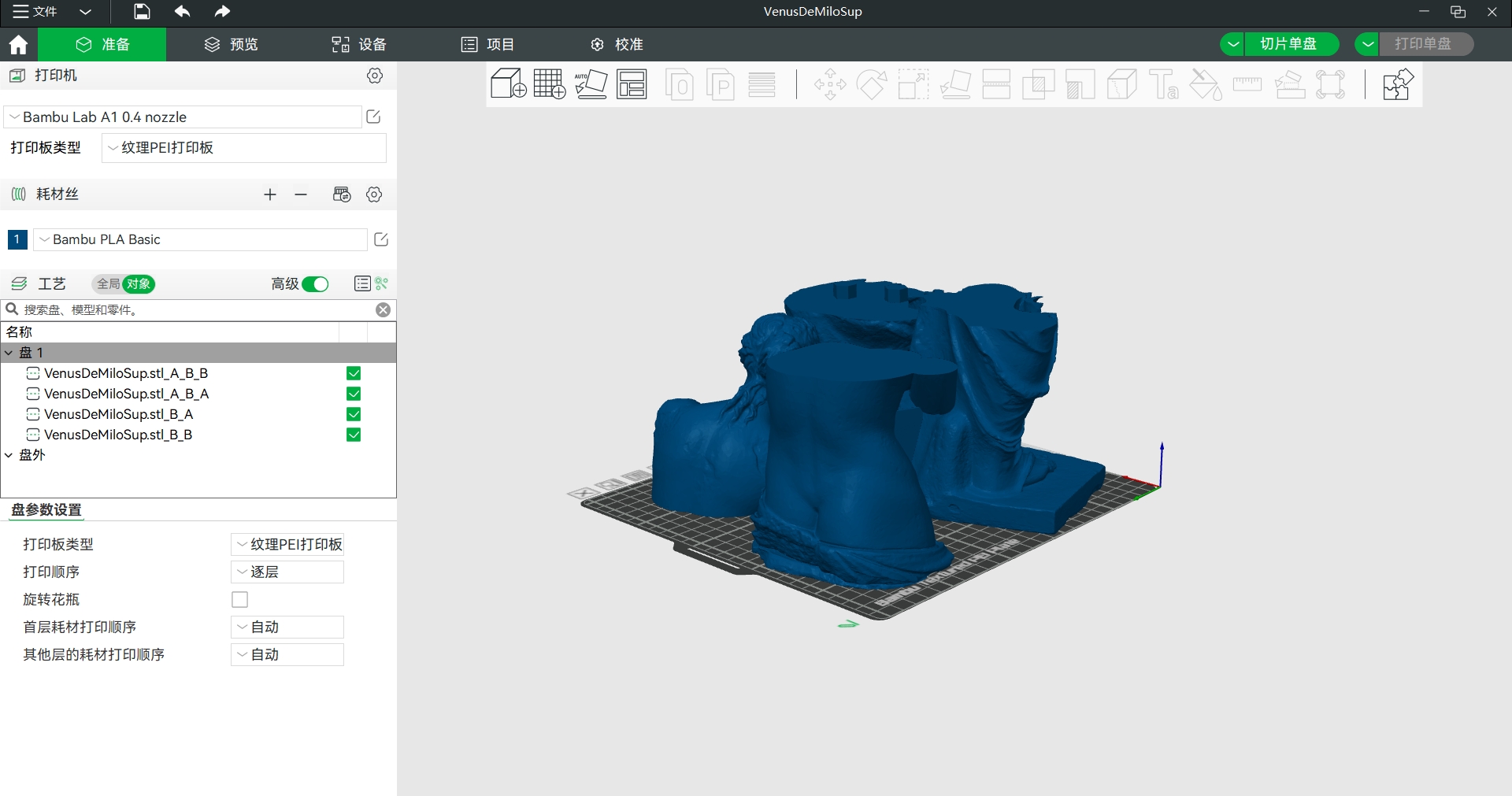Select the Cut tool icon

pos(996,84)
